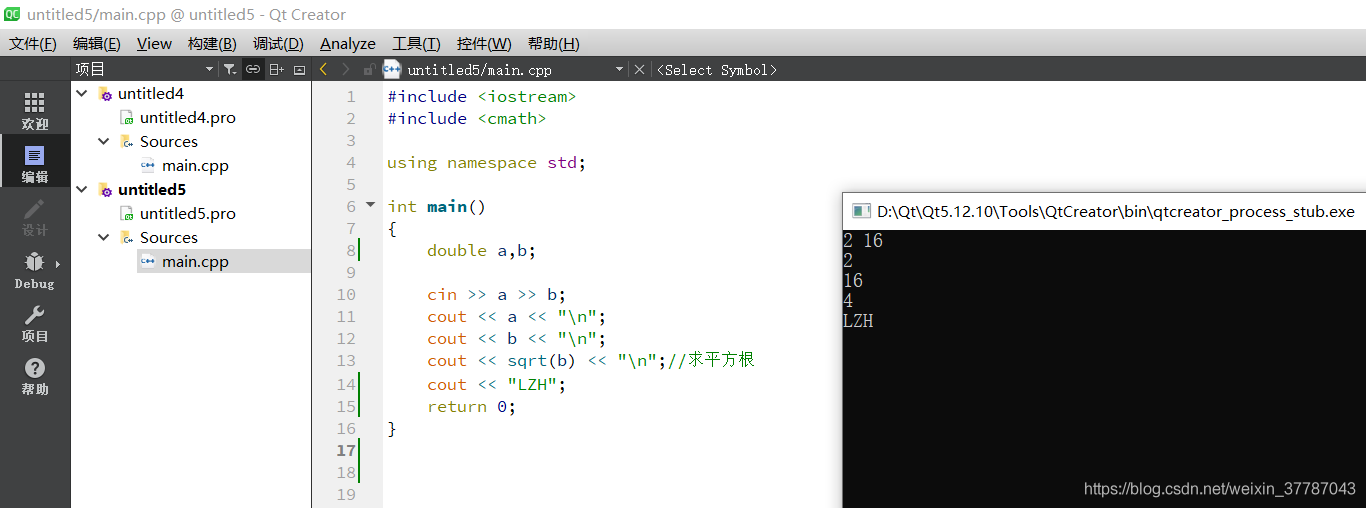Open Debug mode from left sidebar
The width and height of the screenshot is (1366, 508).
coord(35,270)
